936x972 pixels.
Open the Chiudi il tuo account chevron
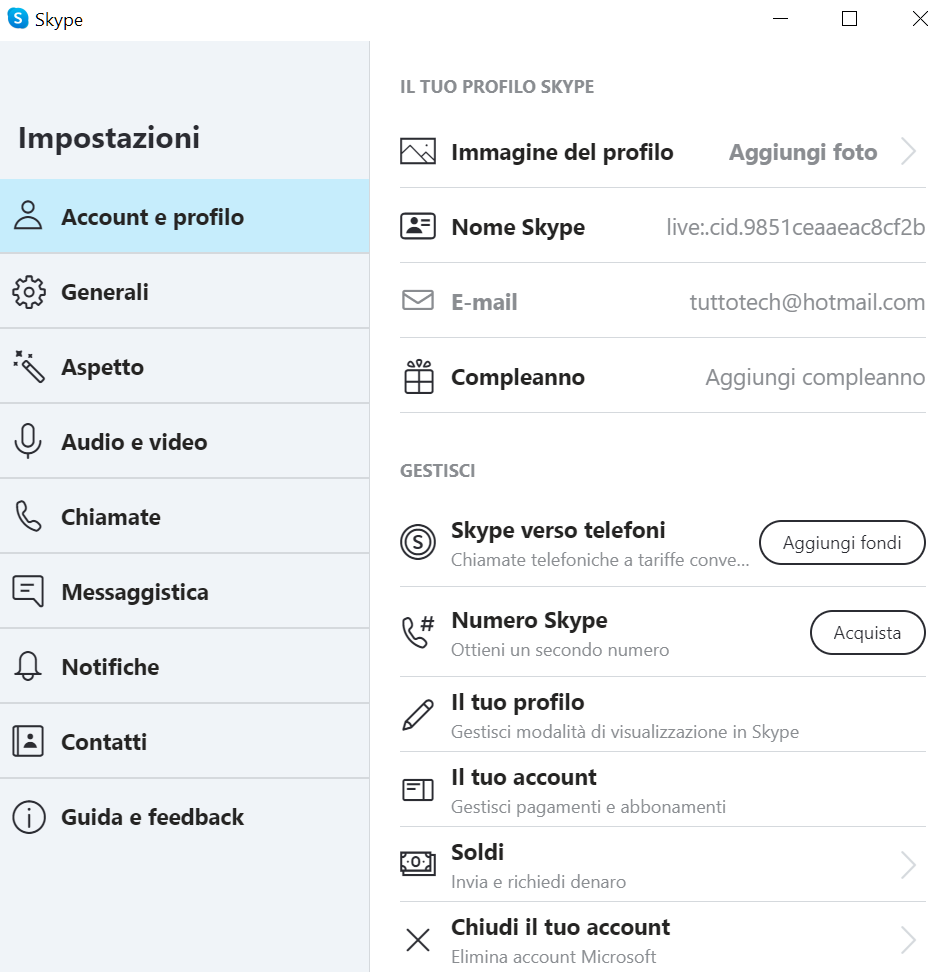[908, 940]
